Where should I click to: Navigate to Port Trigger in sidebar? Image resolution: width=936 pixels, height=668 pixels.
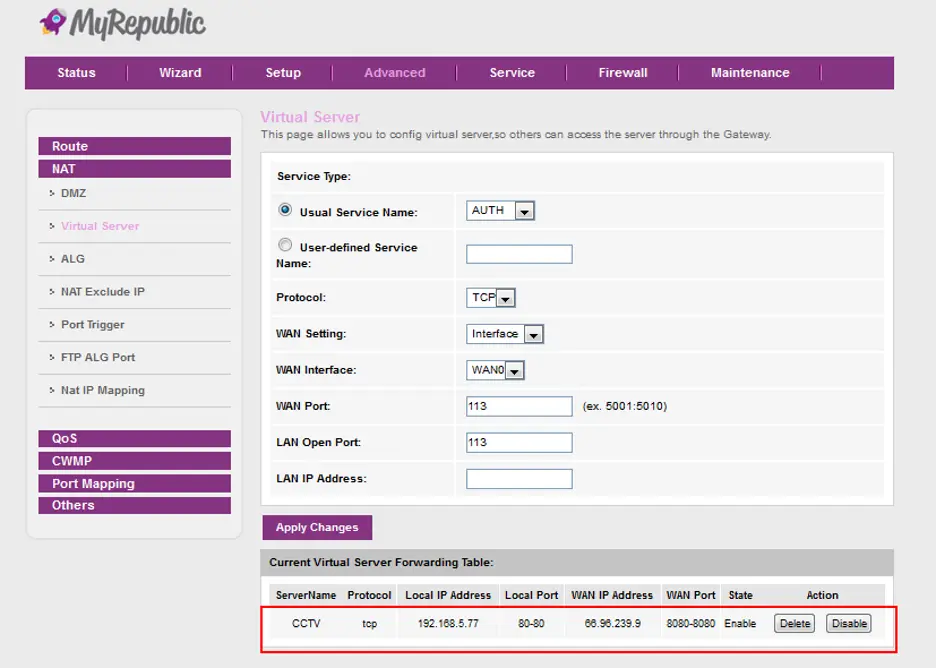(92, 325)
